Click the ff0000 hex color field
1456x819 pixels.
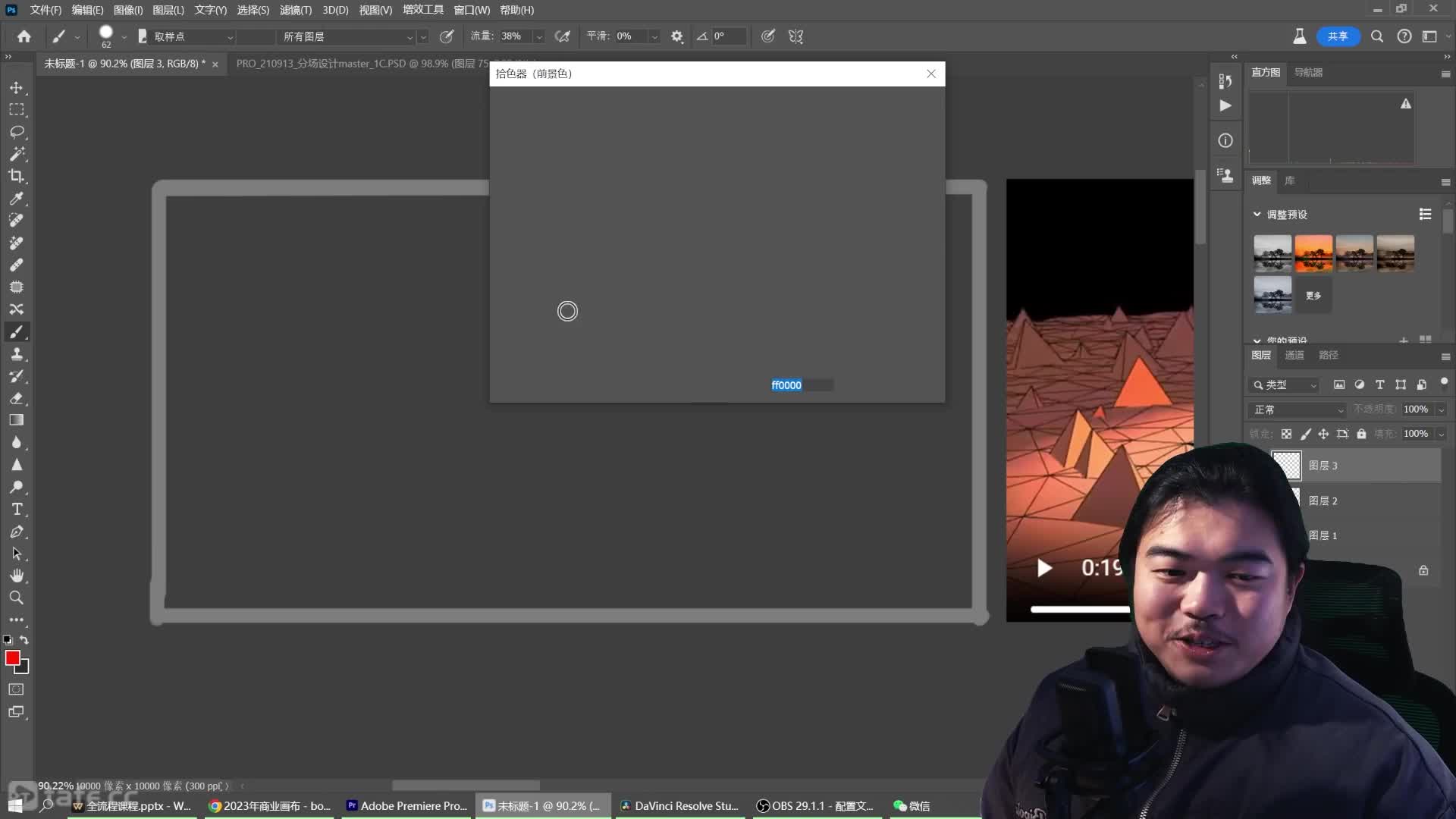coord(802,385)
